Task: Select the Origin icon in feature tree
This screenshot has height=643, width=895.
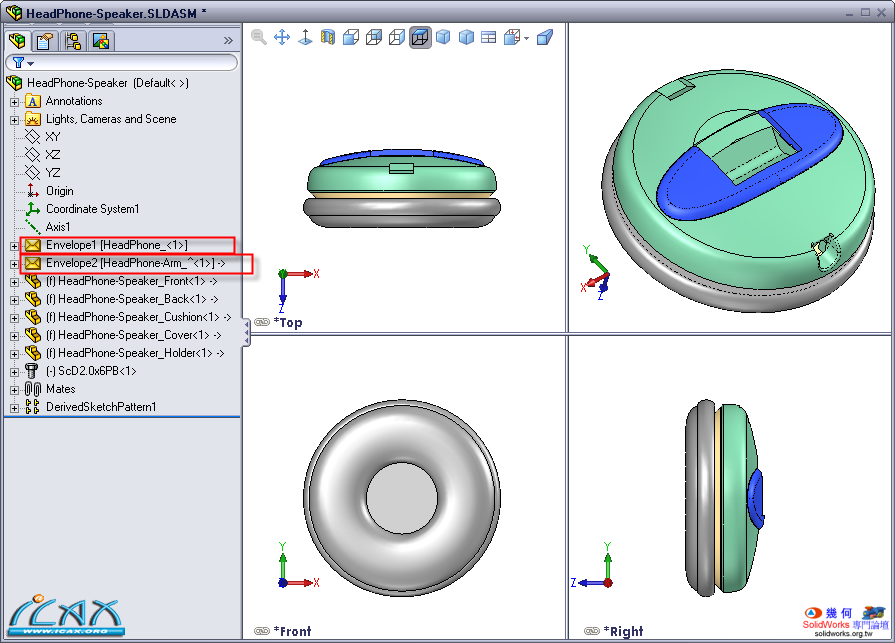Action: coord(33,191)
